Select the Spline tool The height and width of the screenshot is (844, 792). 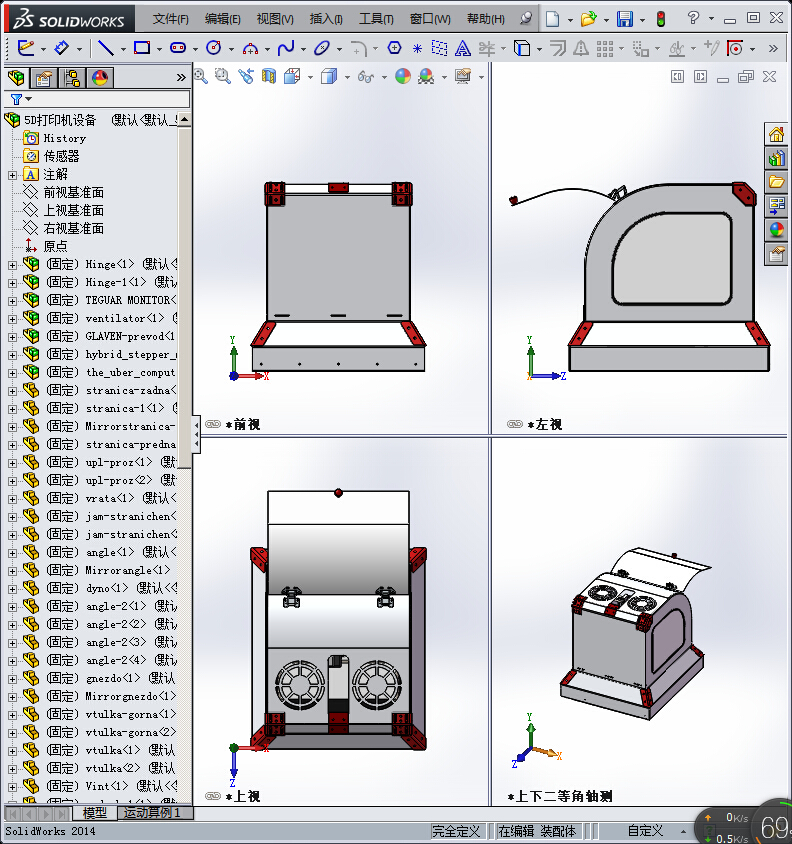tap(286, 48)
